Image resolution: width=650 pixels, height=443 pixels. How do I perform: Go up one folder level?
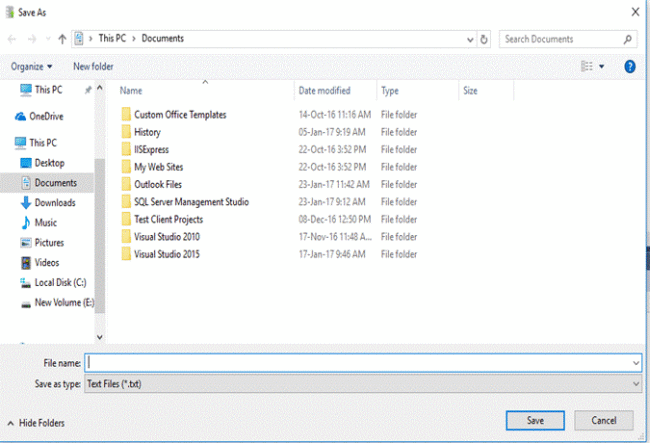pos(62,39)
